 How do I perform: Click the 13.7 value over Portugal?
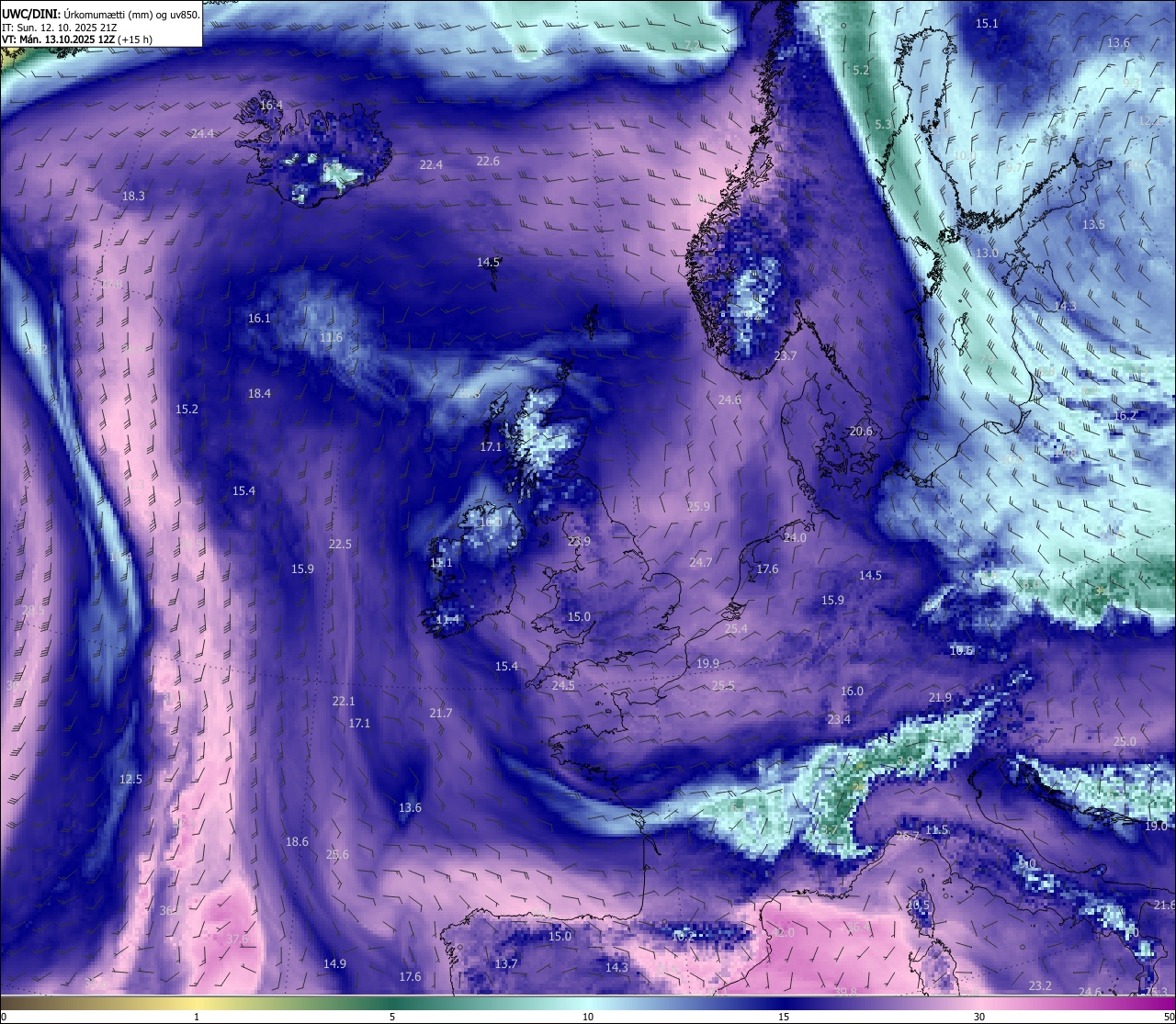(x=506, y=963)
